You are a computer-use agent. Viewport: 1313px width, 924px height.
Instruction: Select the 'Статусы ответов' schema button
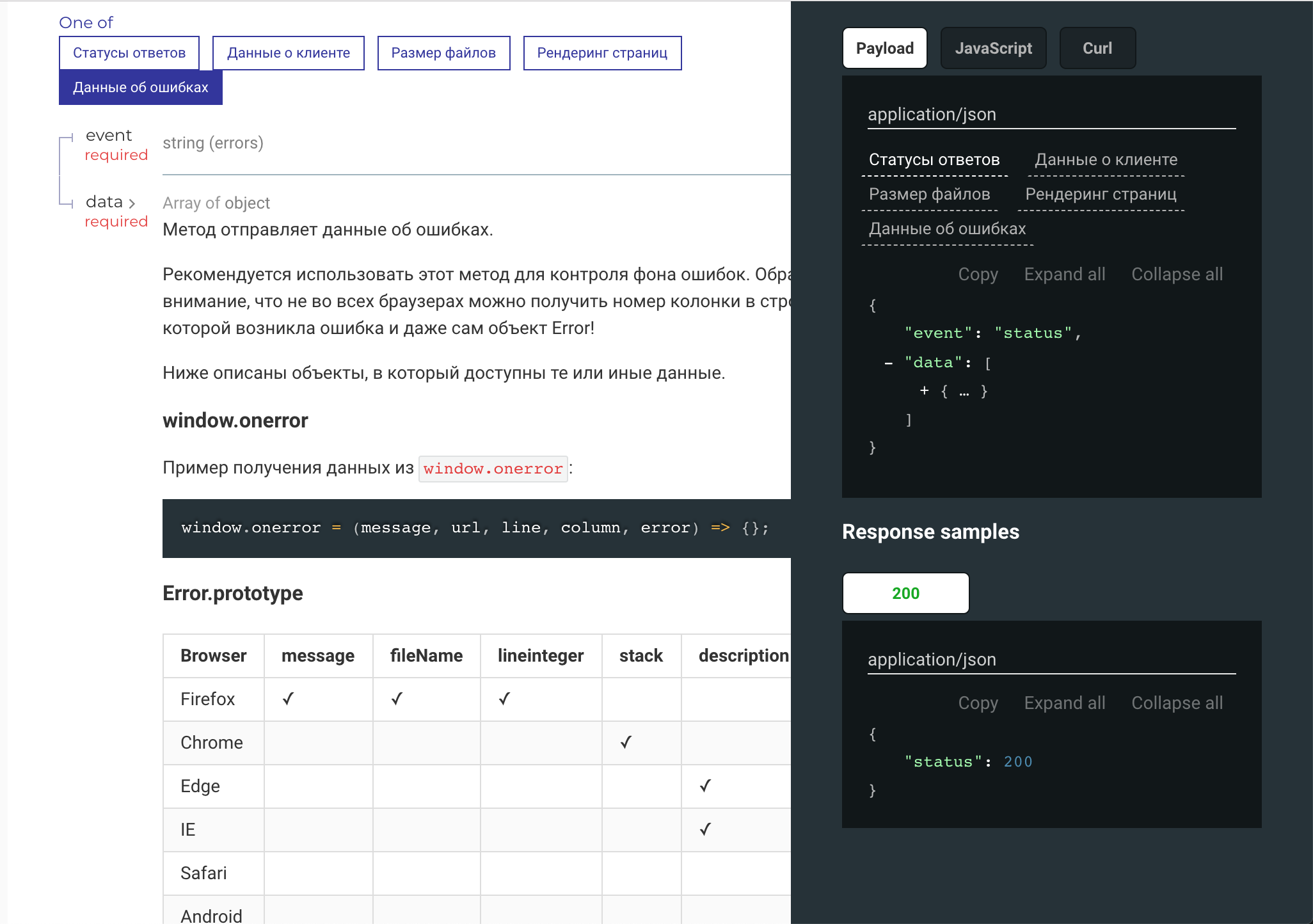[x=129, y=53]
